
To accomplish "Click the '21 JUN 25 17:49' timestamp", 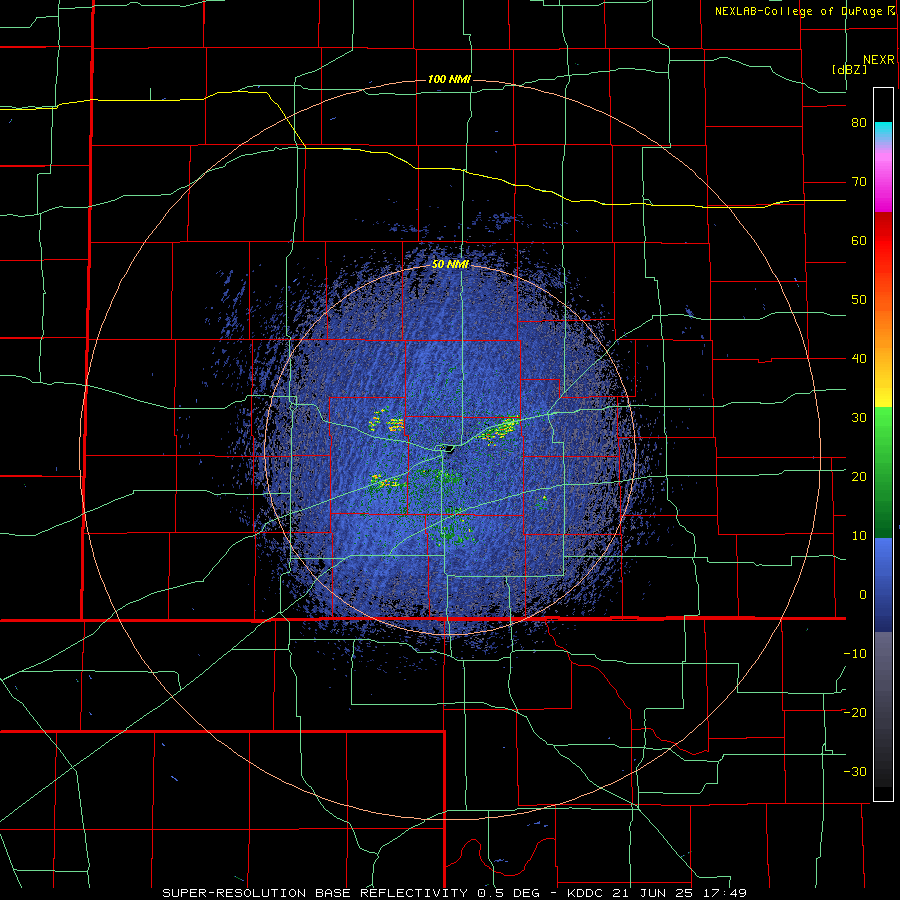I will [681, 893].
